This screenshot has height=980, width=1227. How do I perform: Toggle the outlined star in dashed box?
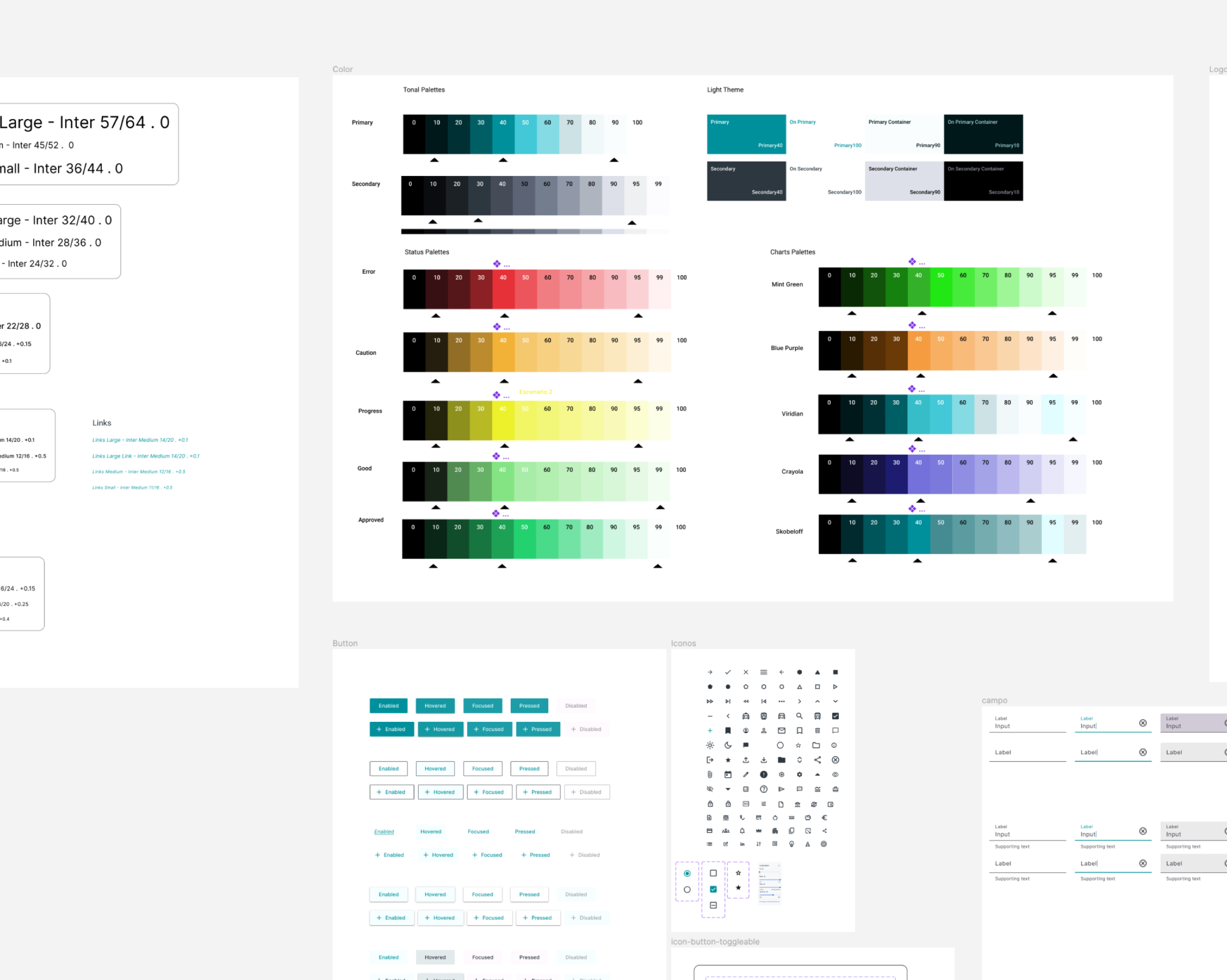(738, 874)
